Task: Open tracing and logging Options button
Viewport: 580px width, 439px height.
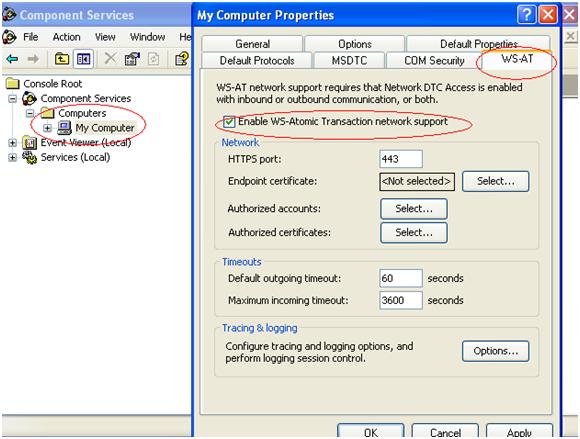Action: point(496,351)
